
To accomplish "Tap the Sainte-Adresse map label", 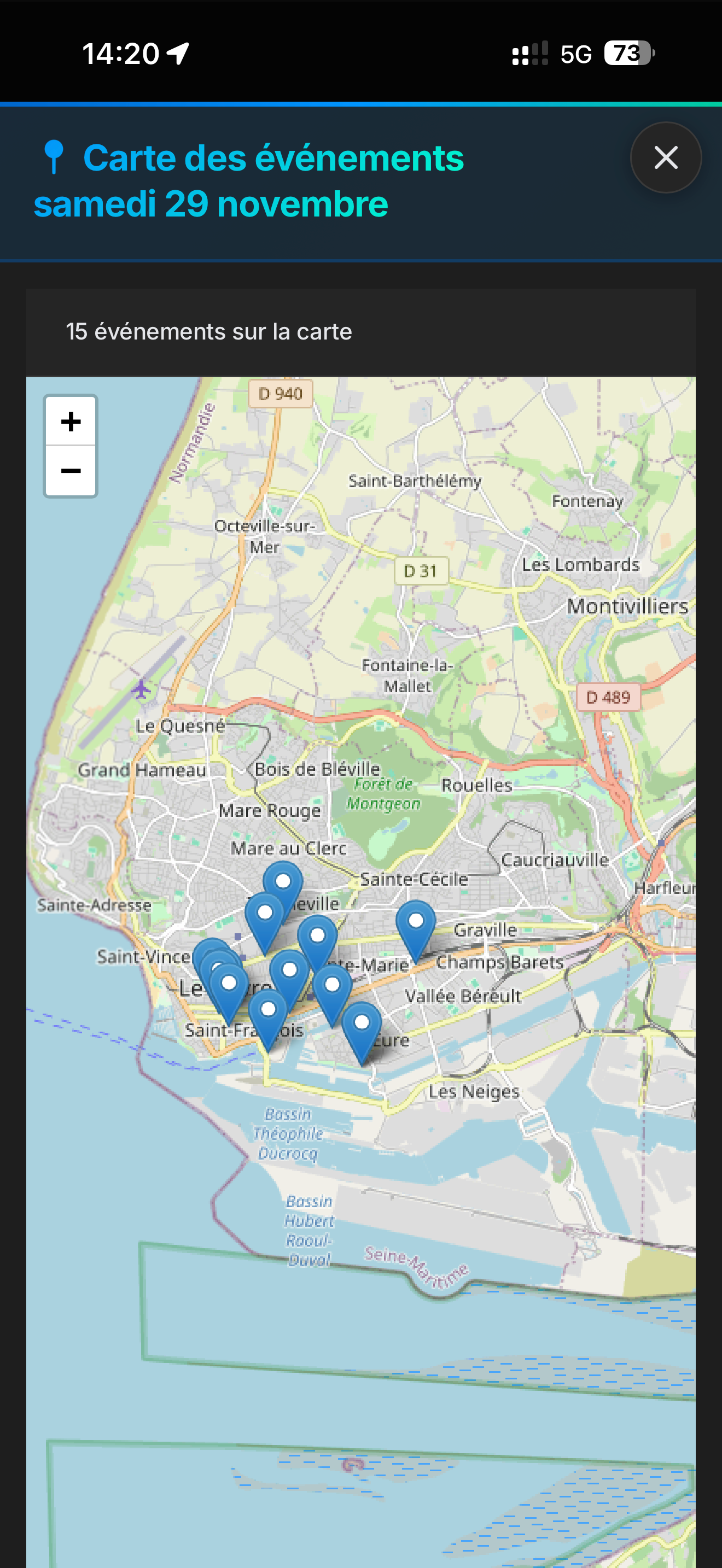I will 95,905.
